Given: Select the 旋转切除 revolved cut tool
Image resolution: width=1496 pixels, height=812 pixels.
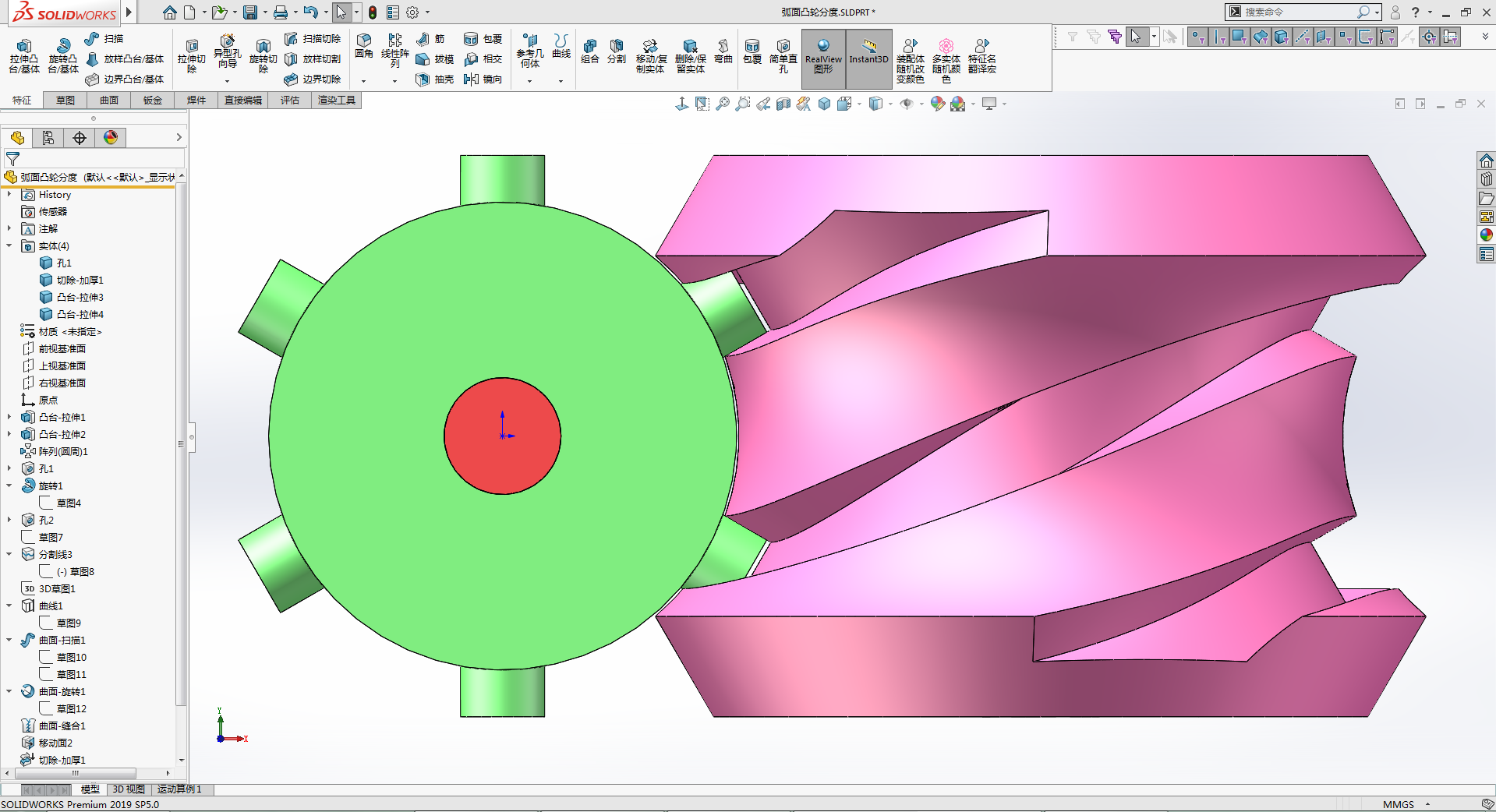Looking at the screenshot, I should [263, 55].
